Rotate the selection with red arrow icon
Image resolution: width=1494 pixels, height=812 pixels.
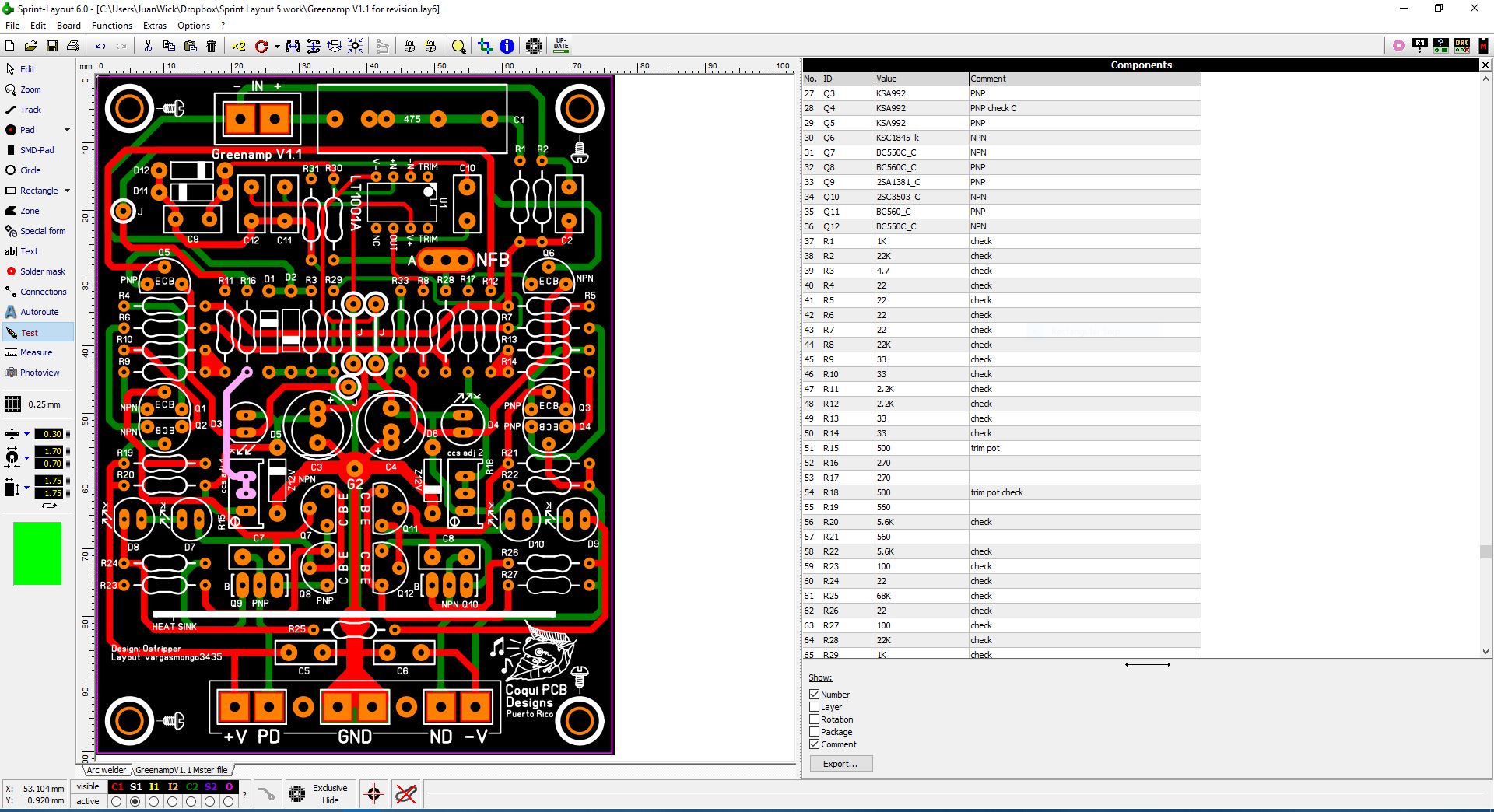tap(261, 46)
